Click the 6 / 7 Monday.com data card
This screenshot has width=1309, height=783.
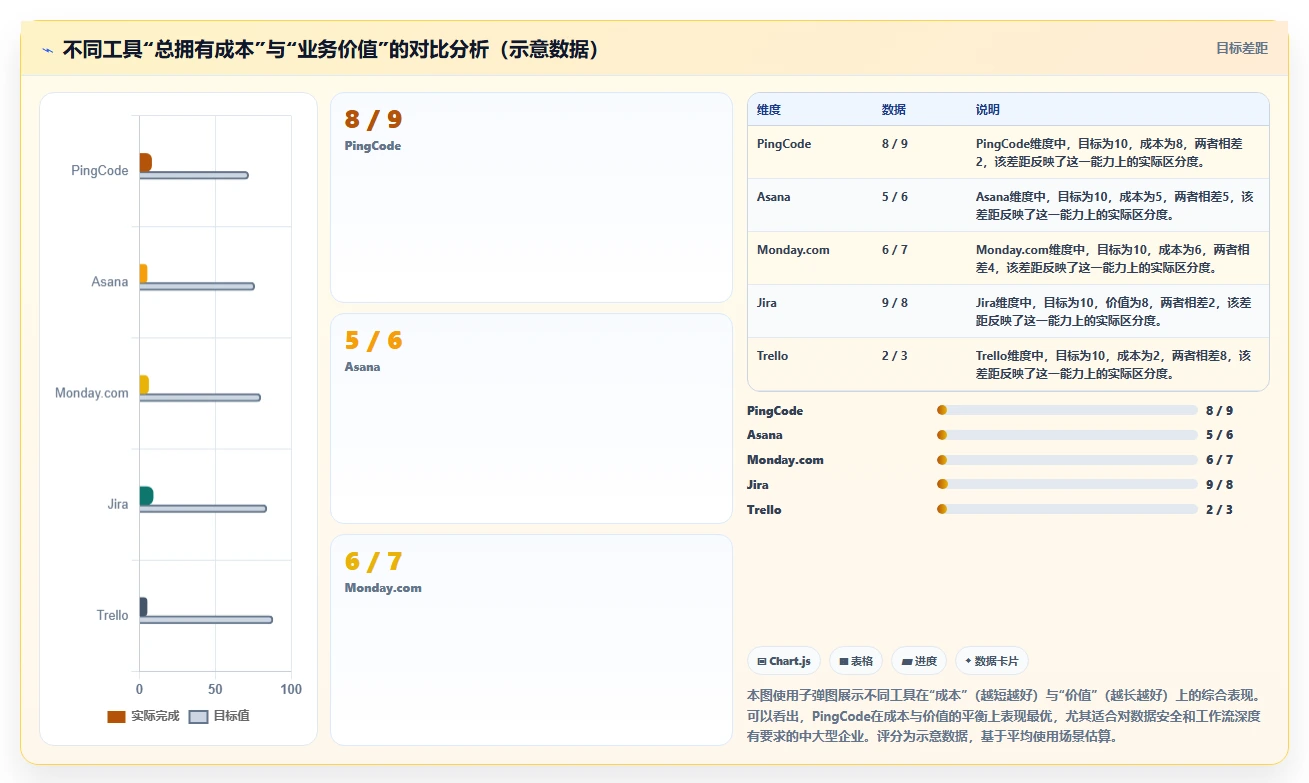click(x=531, y=639)
